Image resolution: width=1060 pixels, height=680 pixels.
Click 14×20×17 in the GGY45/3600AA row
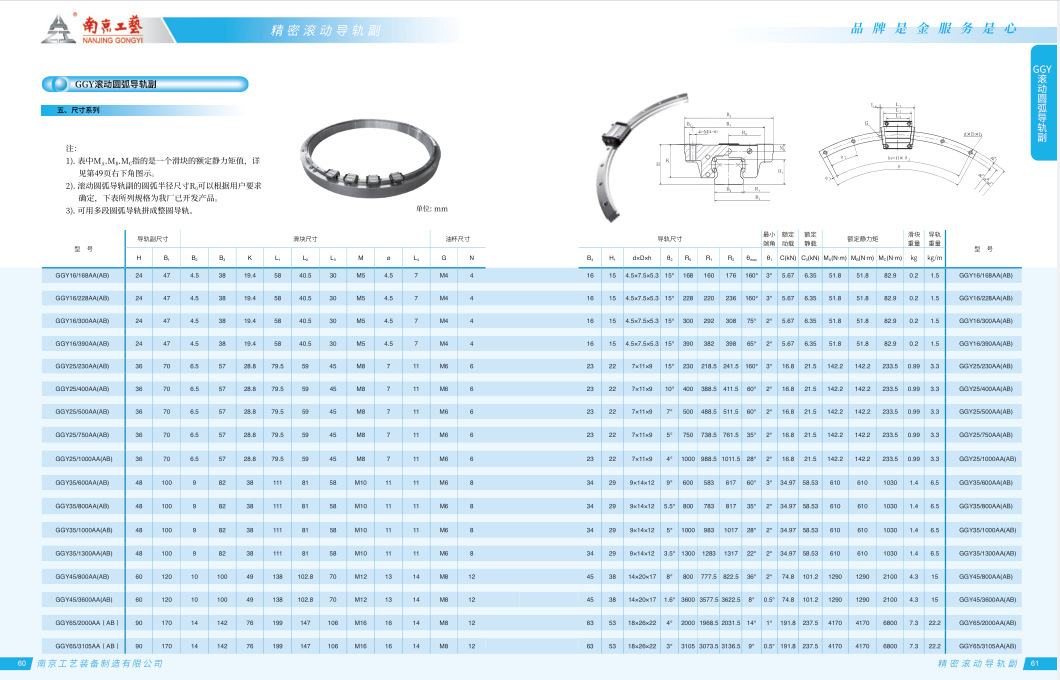point(642,600)
